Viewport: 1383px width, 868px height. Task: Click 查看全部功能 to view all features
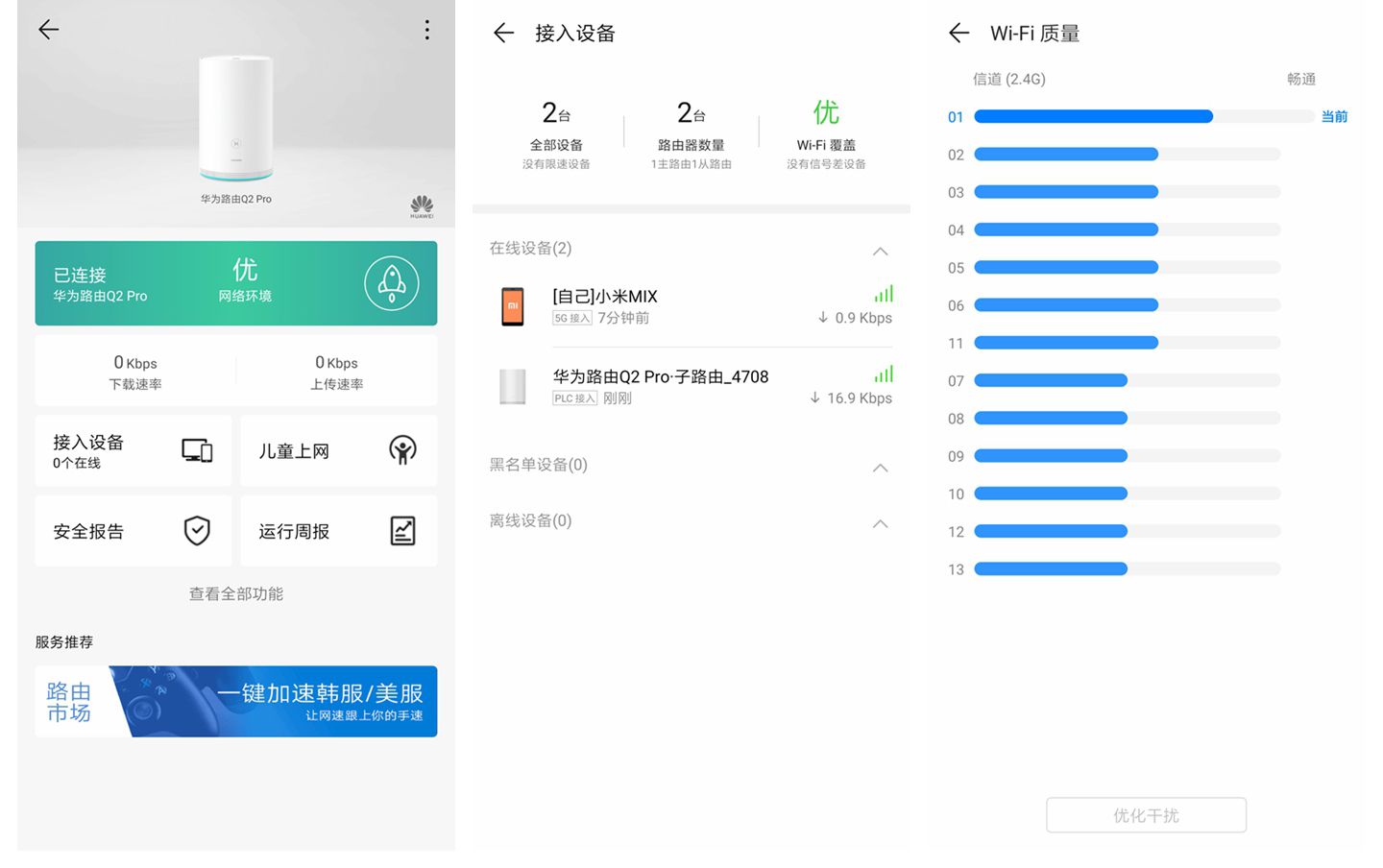pos(236,594)
